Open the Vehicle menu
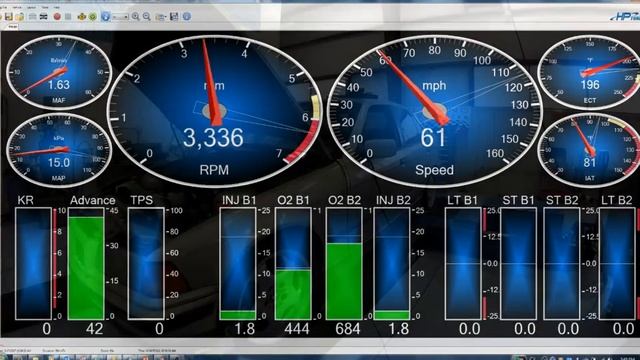The width and height of the screenshot is (640, 360). 17,7
